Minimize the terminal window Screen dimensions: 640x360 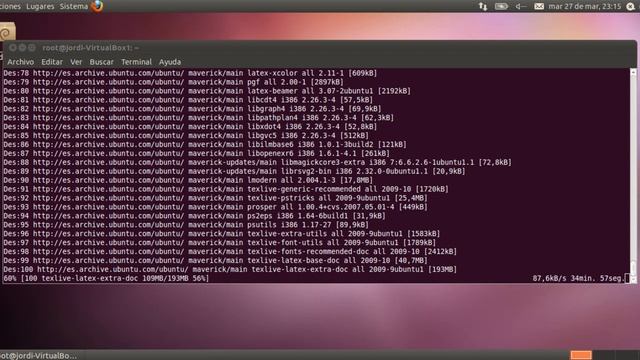[22, 48]
